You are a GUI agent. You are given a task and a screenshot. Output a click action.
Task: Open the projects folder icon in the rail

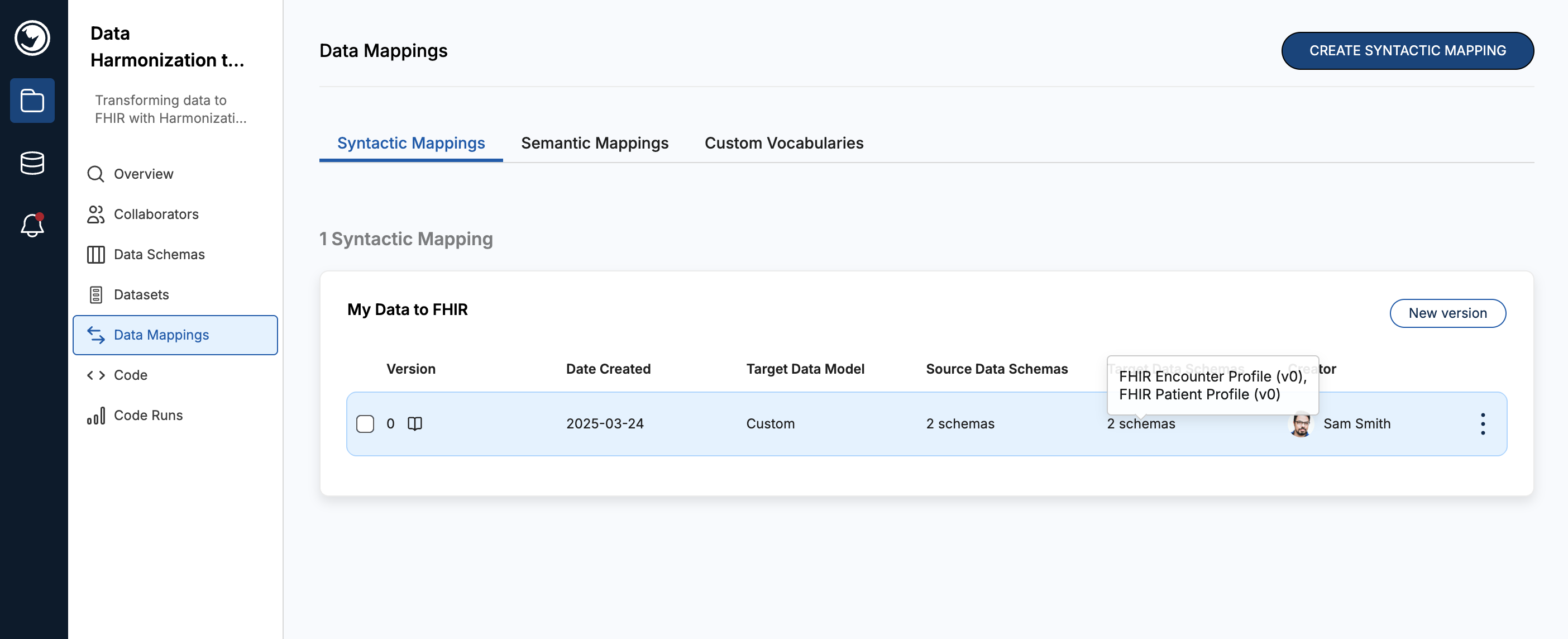[32, 101]
